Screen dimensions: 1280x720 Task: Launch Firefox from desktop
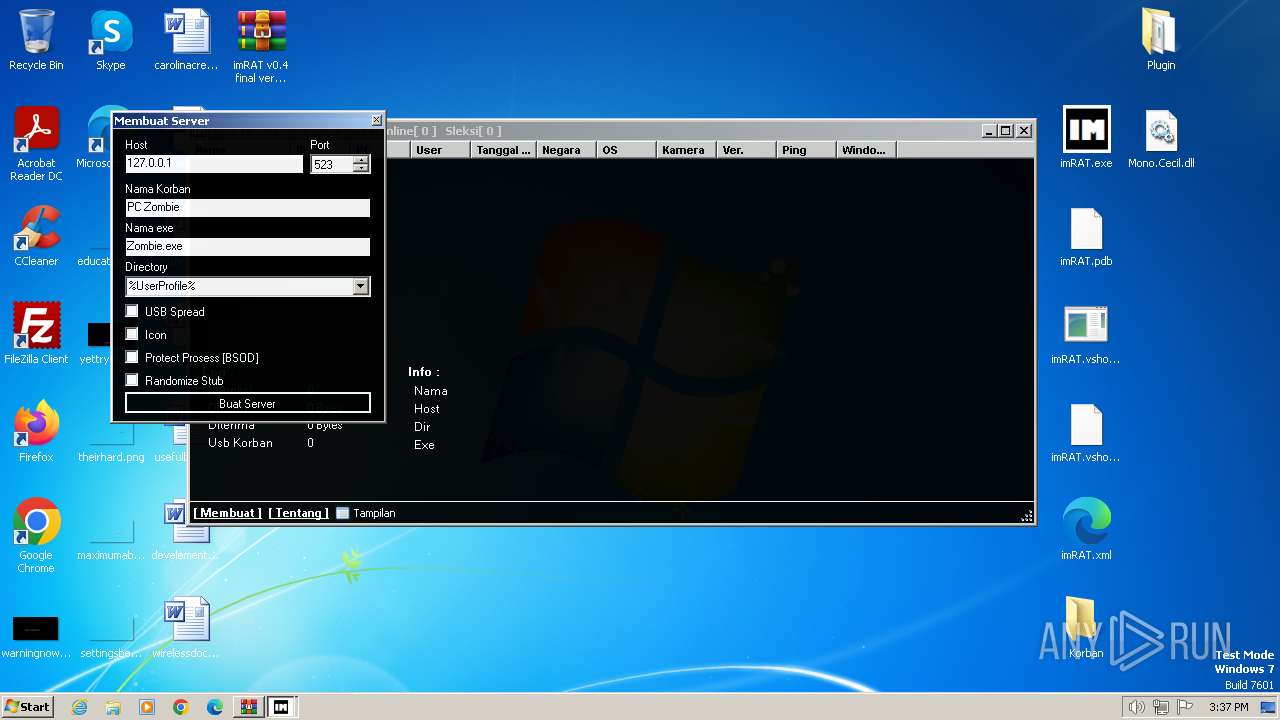tap(36, 432)
